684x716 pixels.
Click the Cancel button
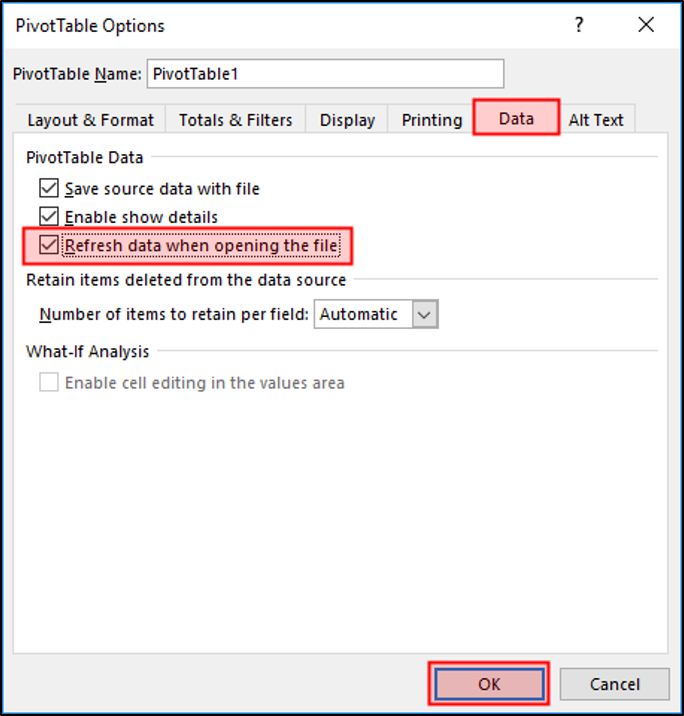coord(614,684)
